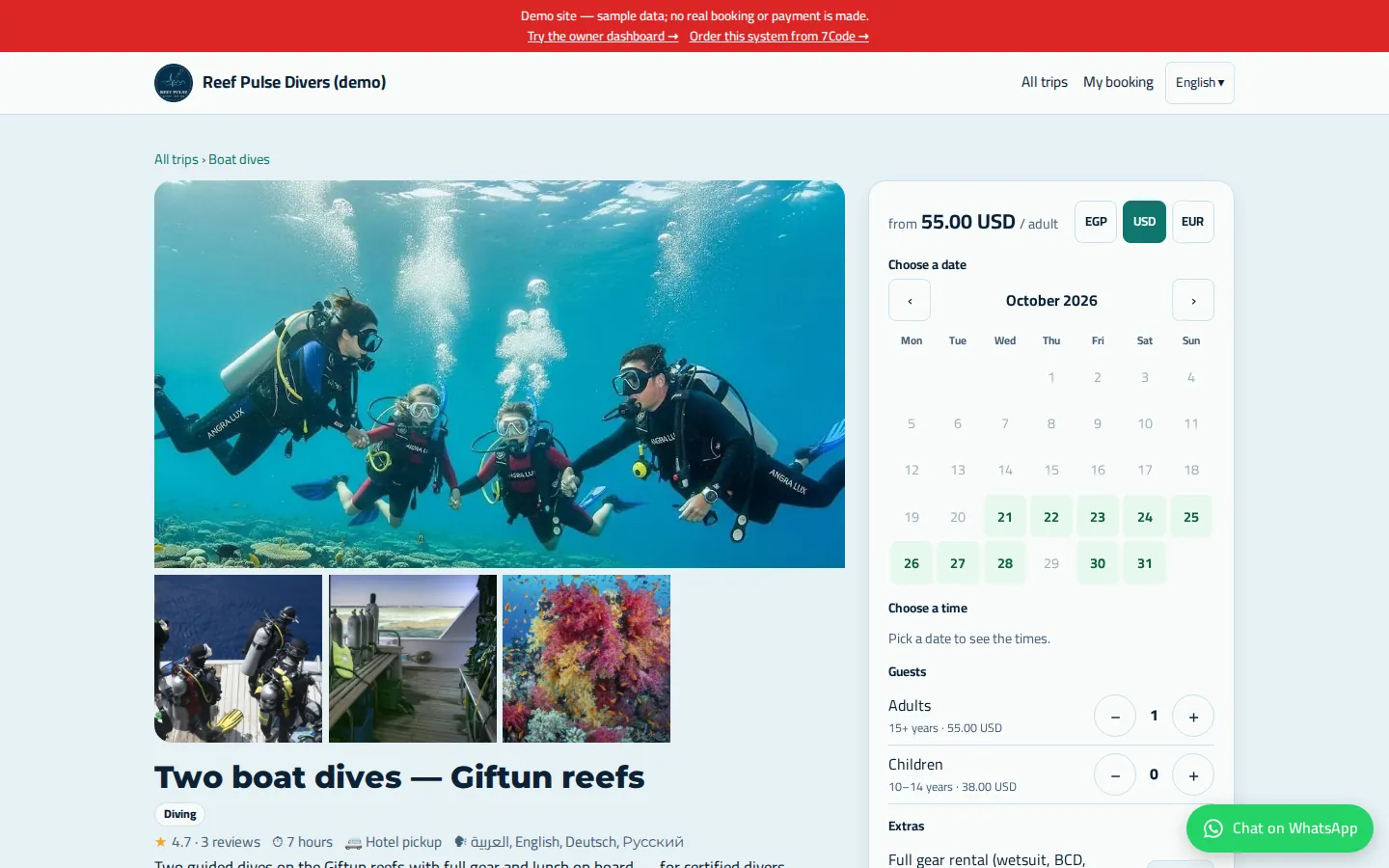
Task: Decrease the Adults guest count
Action: point(1115,717)
